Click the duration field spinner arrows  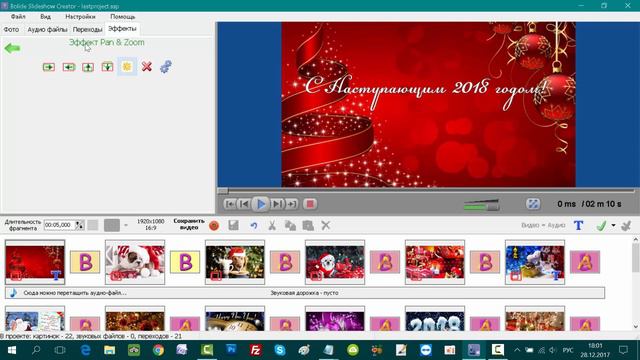(80, 225)
